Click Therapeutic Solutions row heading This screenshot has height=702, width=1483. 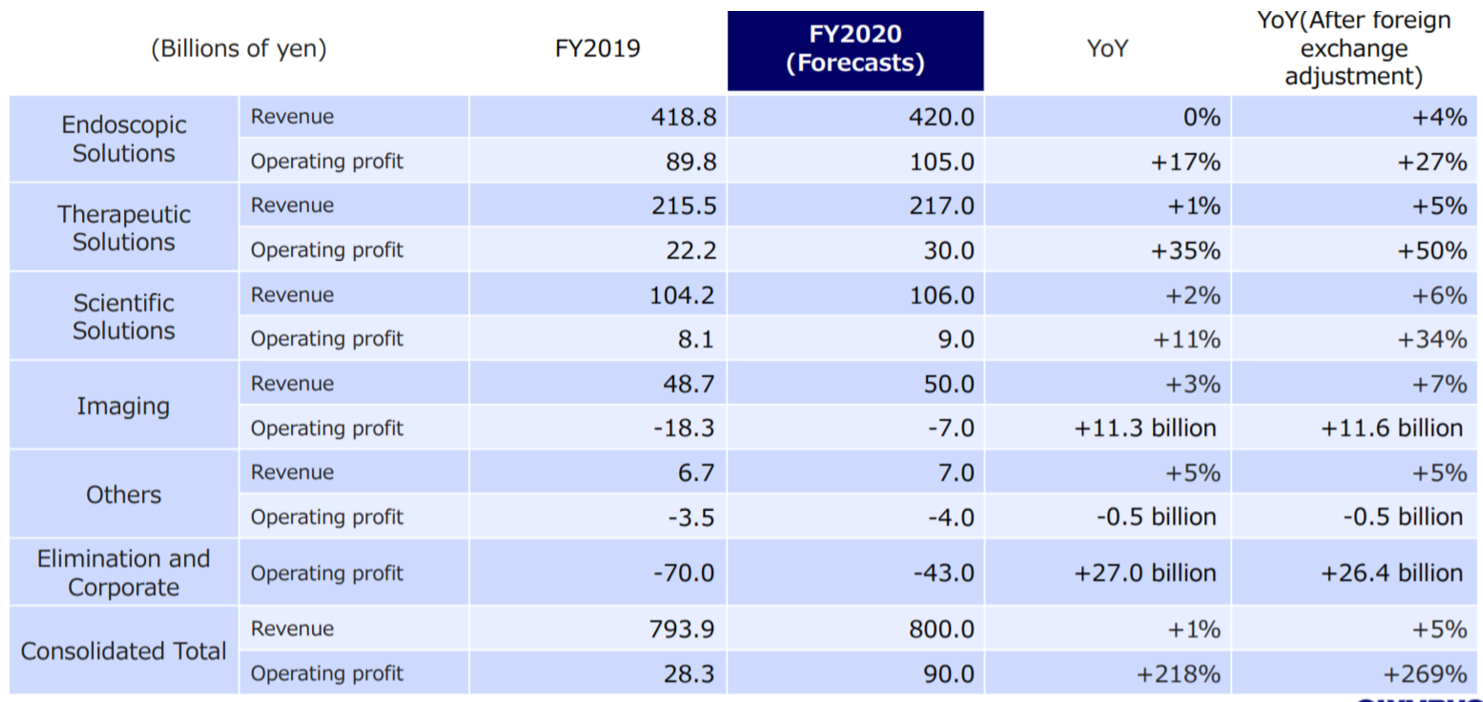[x=124, y=228]
